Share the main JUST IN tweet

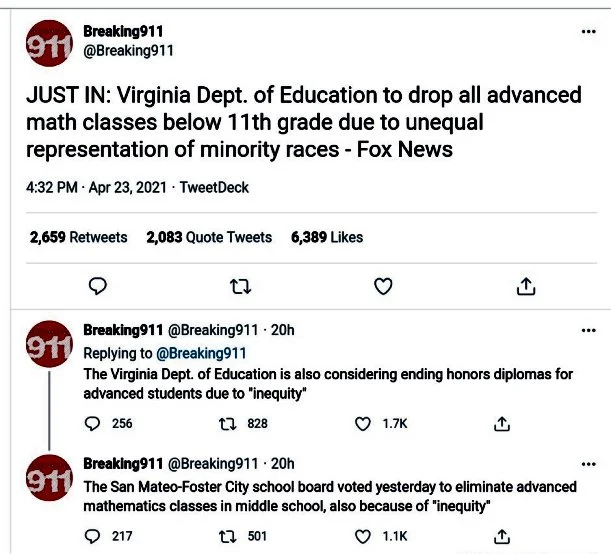[x=525, y=287]
